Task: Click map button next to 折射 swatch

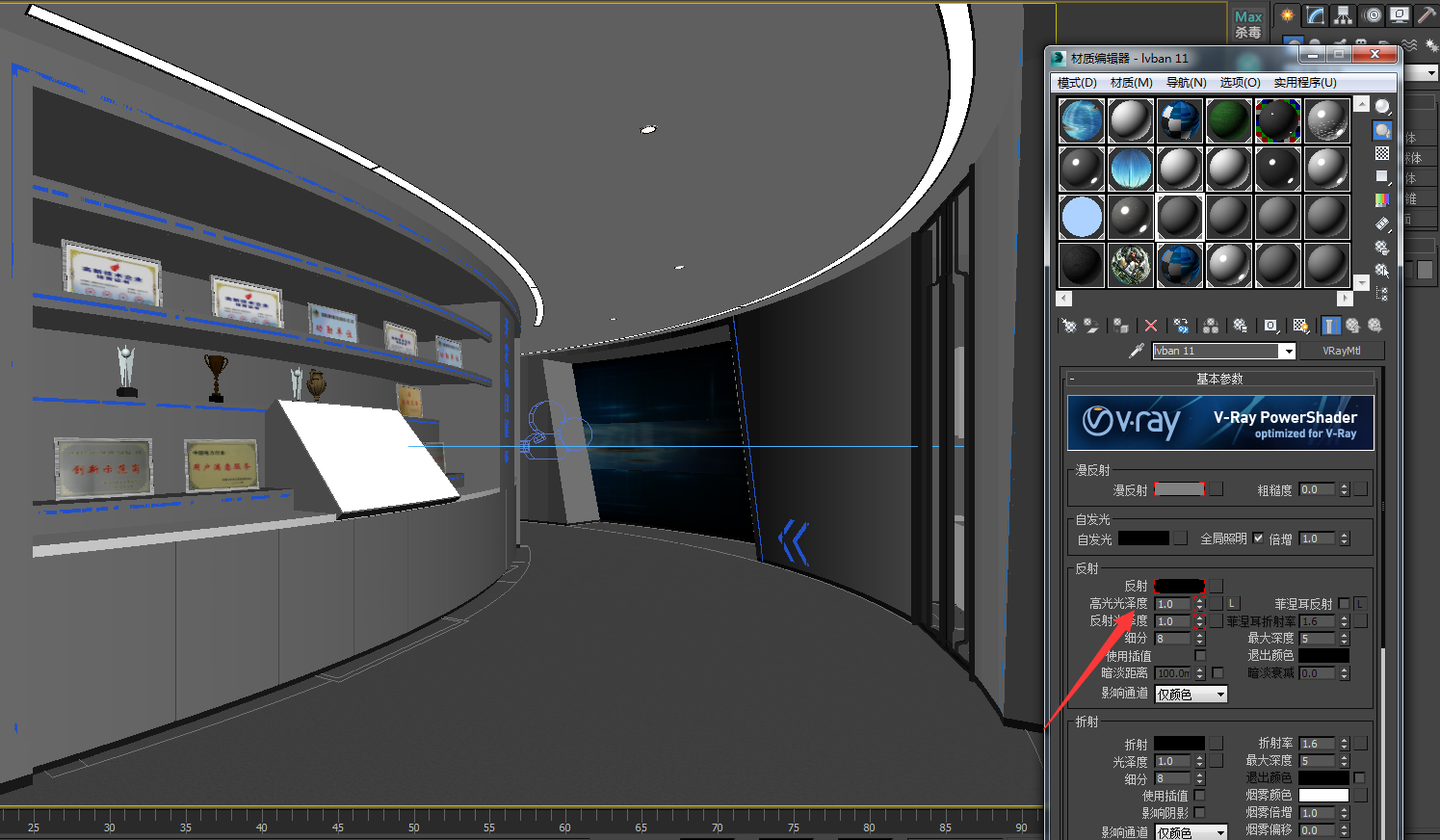Action: coord(1216,743)
